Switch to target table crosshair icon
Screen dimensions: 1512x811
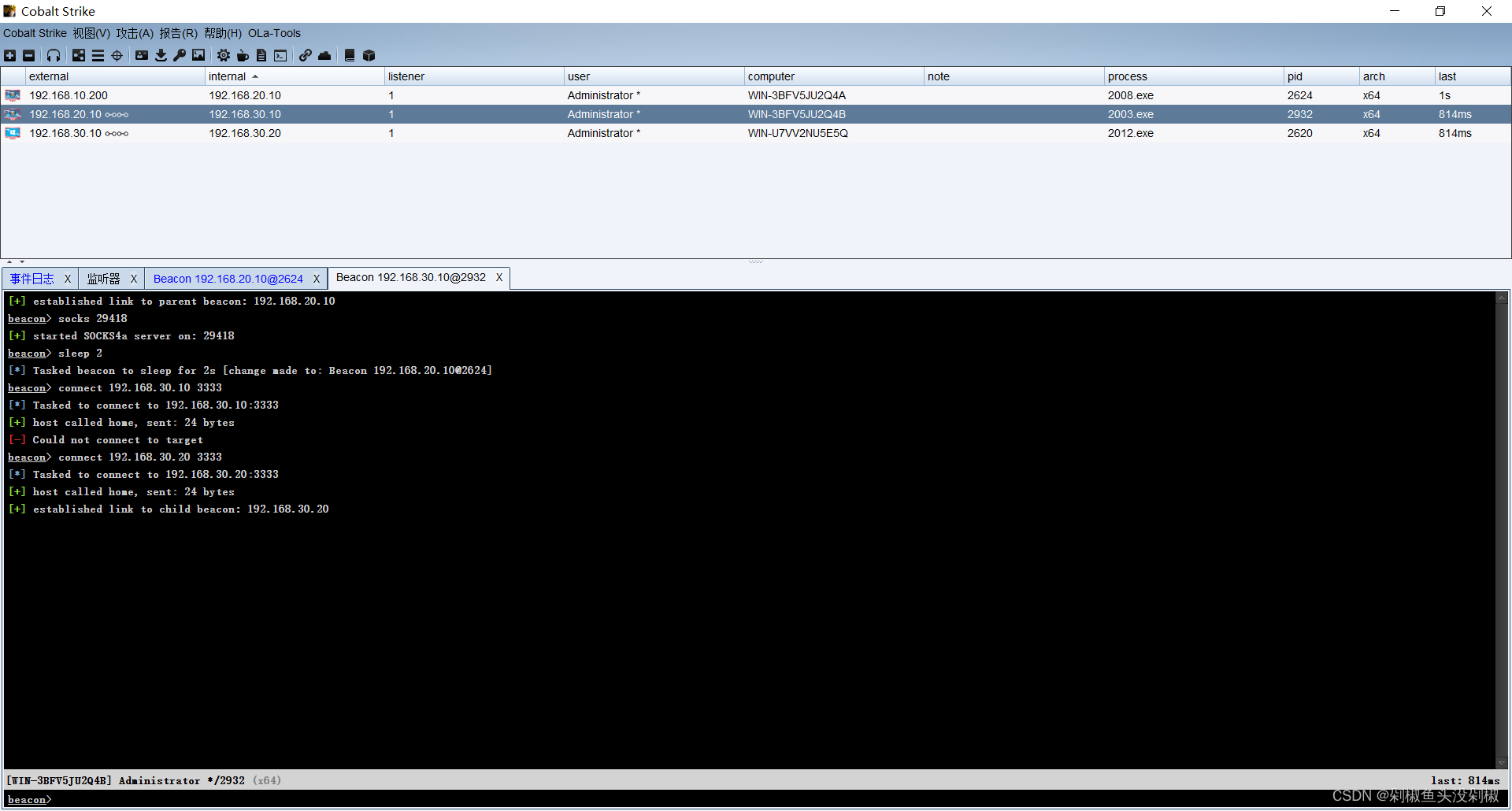click(117, 55)
